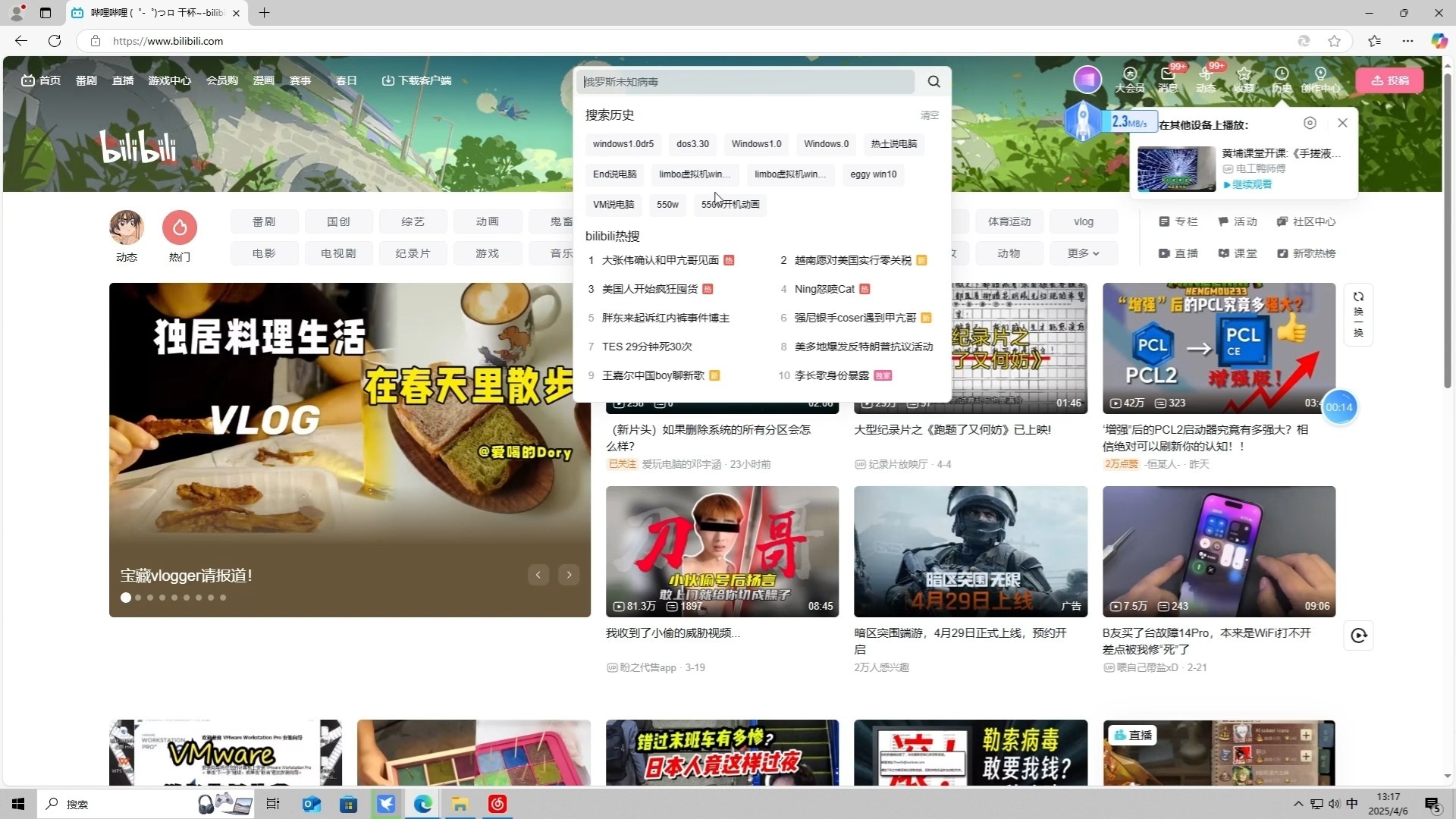Click the 大会员 membership icon
The width and height of the screenshot is (1456, 819).
click(x=1130, y=80)
